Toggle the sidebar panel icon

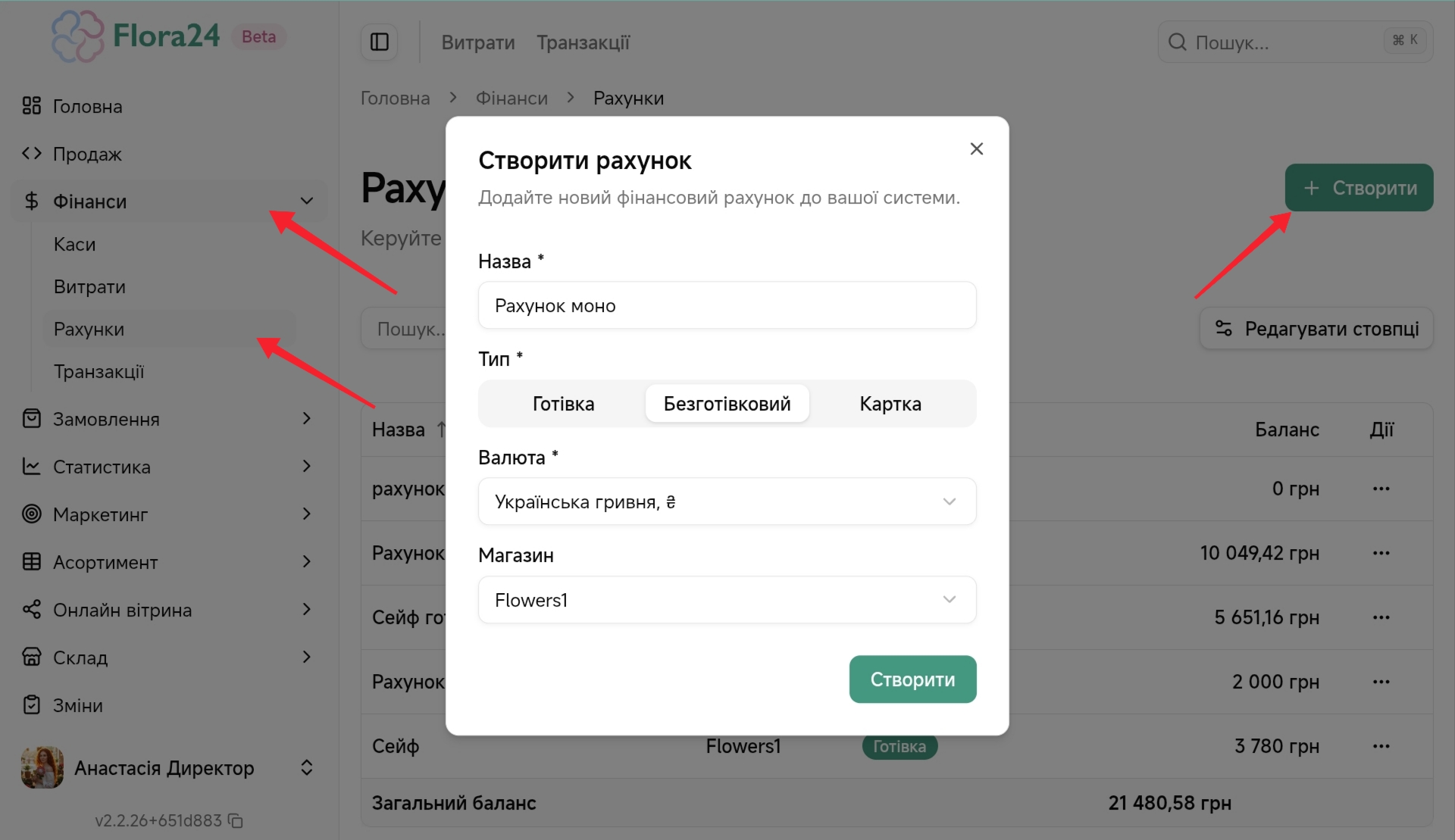(379, 42)
